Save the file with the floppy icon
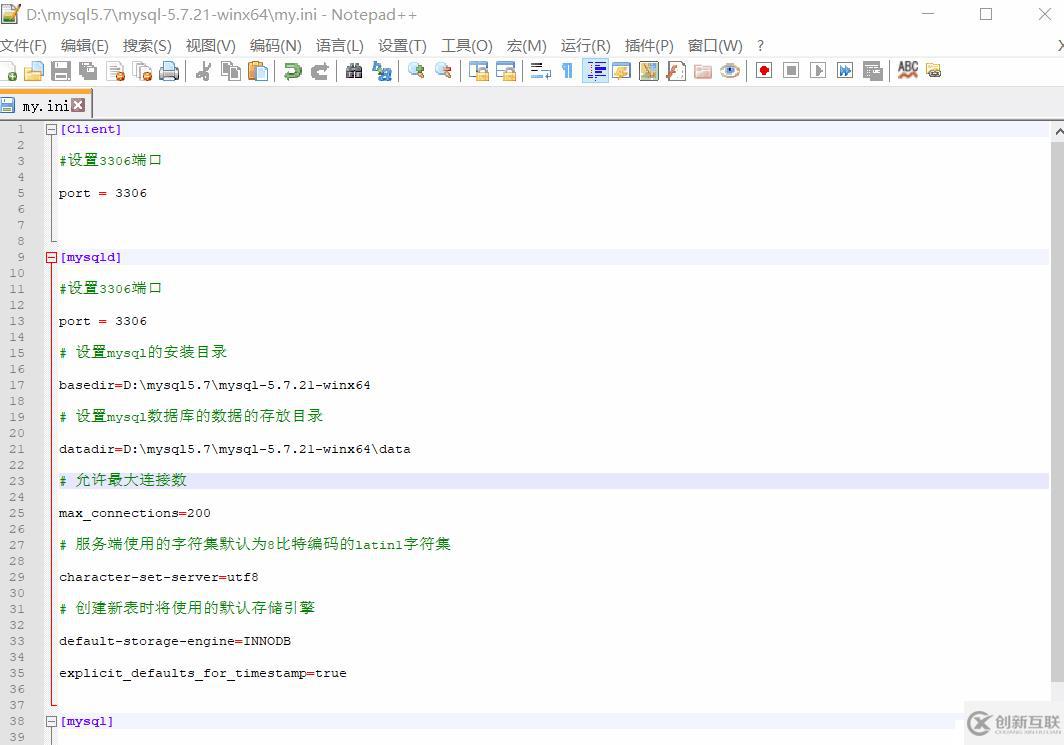This screenshot has height=745, width=1064. coord(61,71)
